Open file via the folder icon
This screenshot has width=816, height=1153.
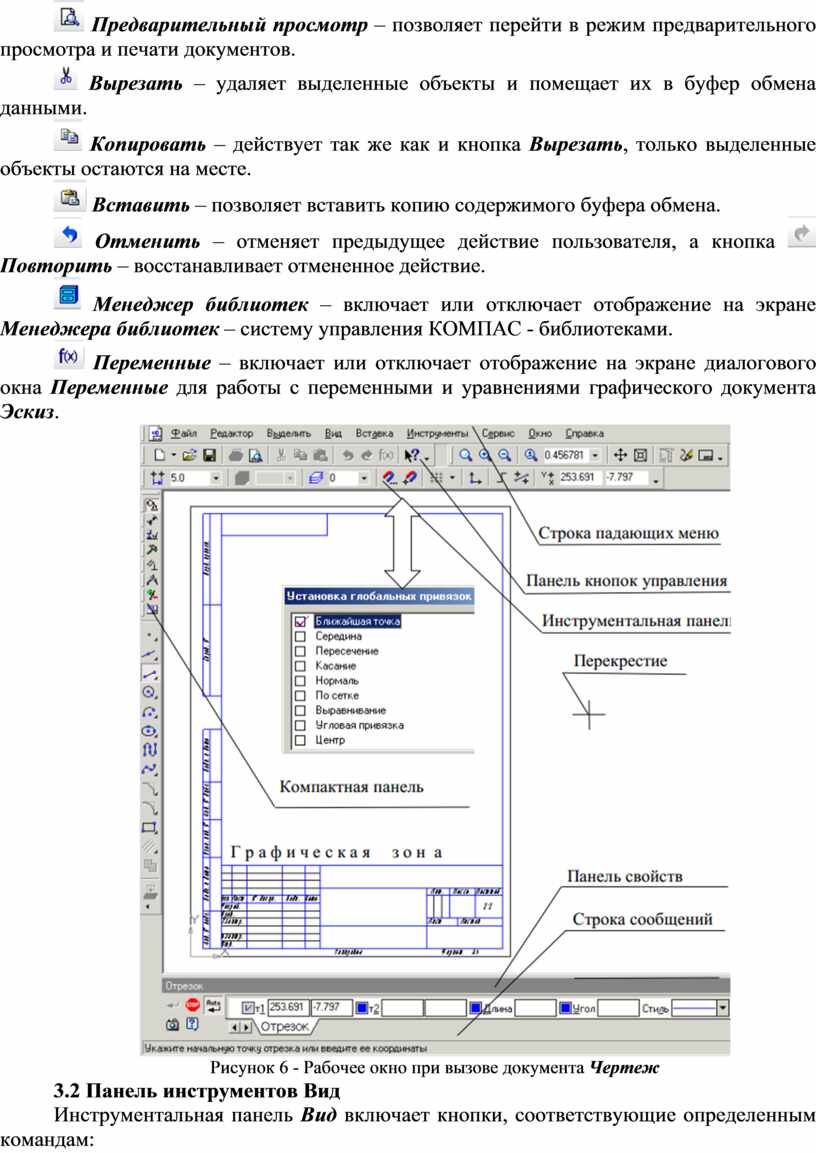(188, 456)
